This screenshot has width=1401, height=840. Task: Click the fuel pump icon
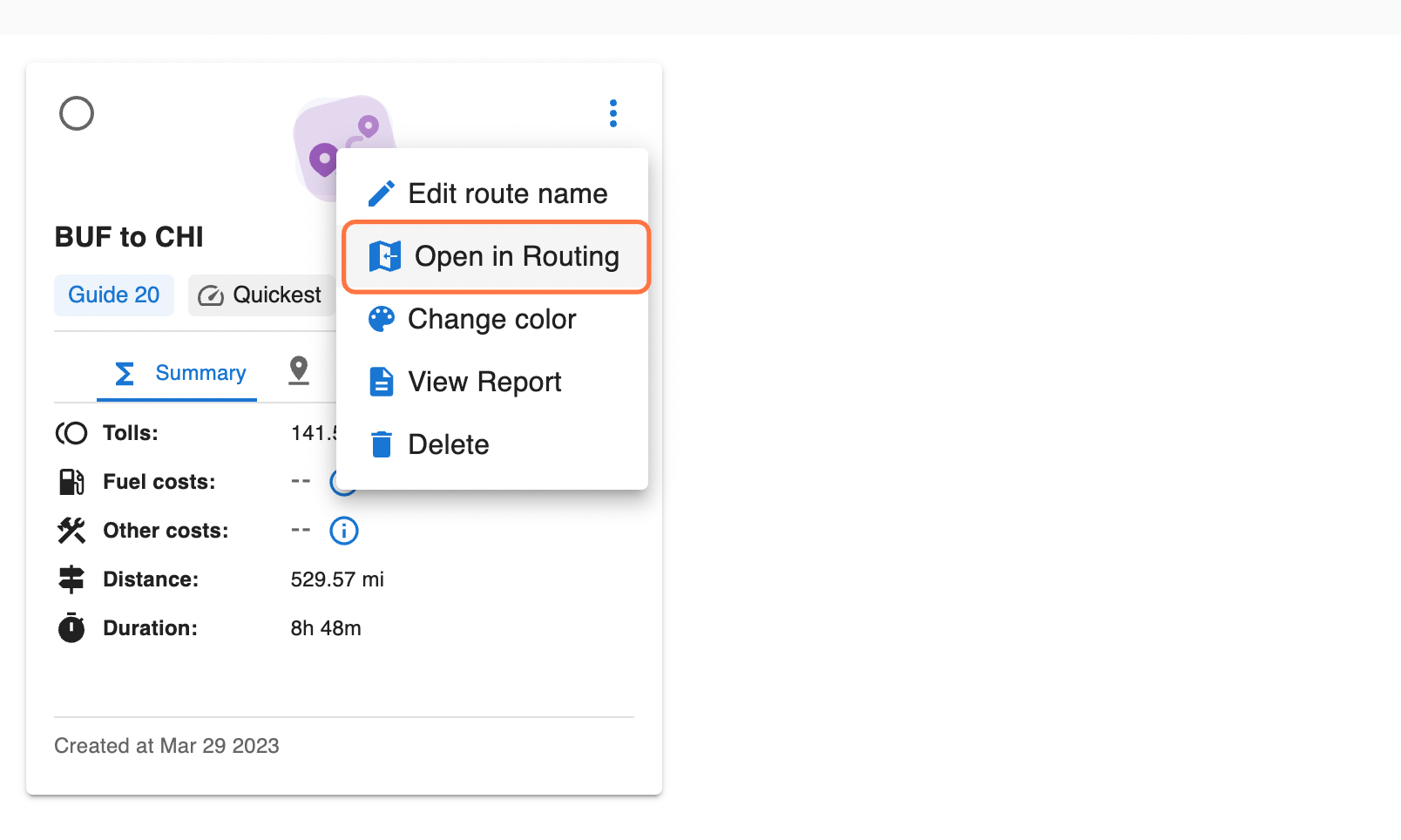pos(71,482)
